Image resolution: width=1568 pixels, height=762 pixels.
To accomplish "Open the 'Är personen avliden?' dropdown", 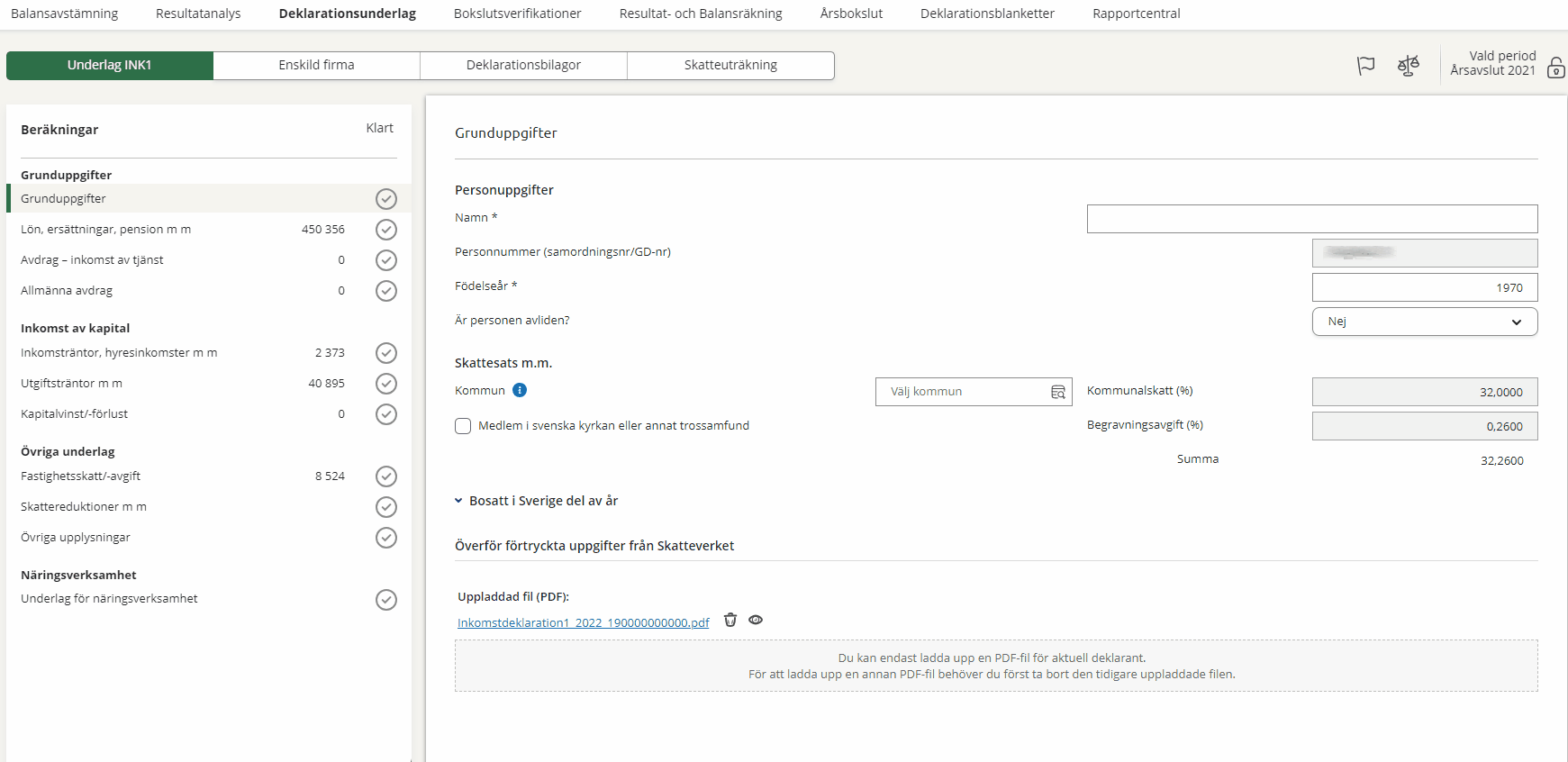I will coord(1424,322).
